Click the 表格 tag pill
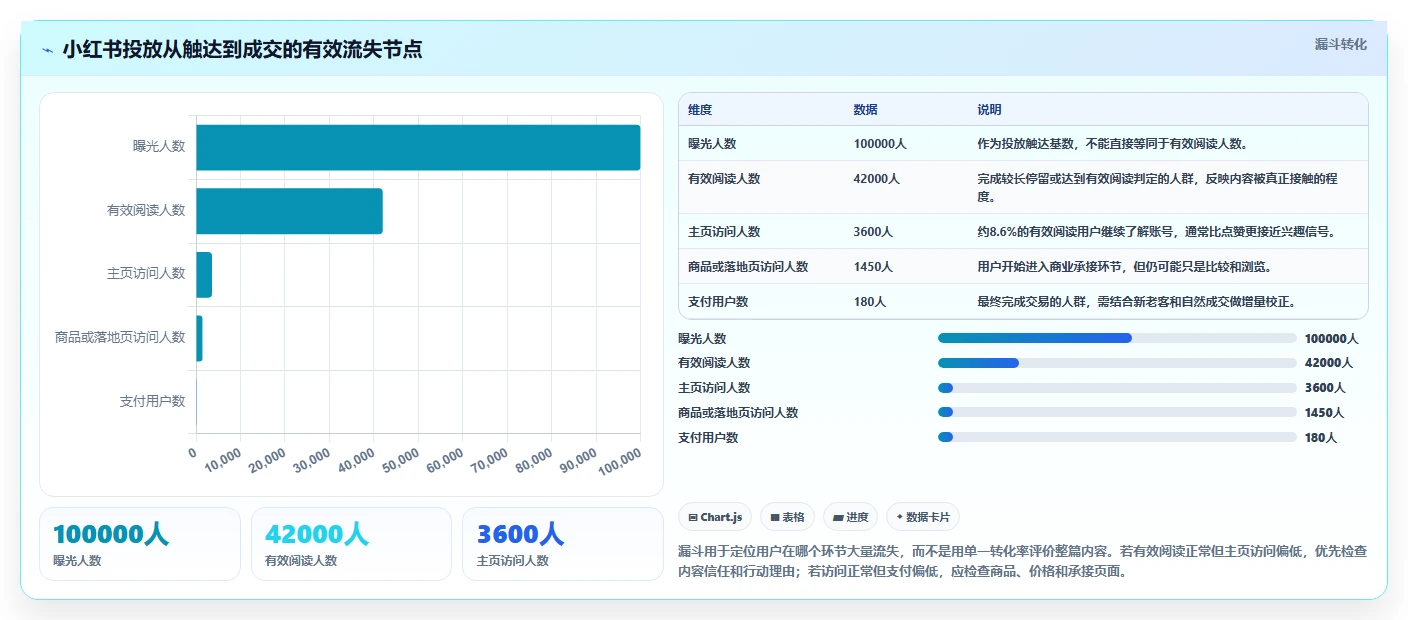This screenshot has width=1408, height=620. point(788,517)
